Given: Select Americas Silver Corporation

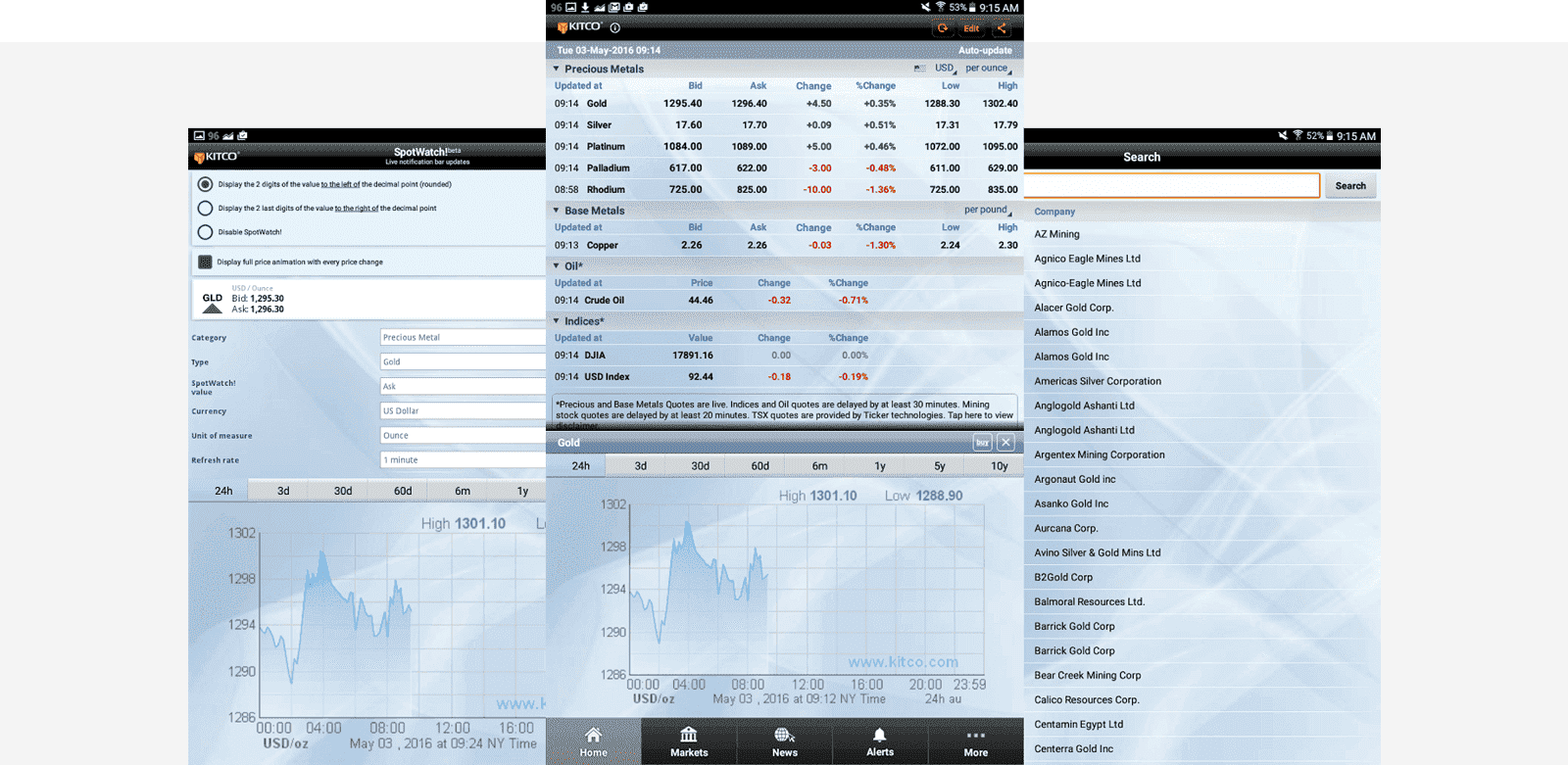Looking at the screenshot, I should (x=1202, y=381).
